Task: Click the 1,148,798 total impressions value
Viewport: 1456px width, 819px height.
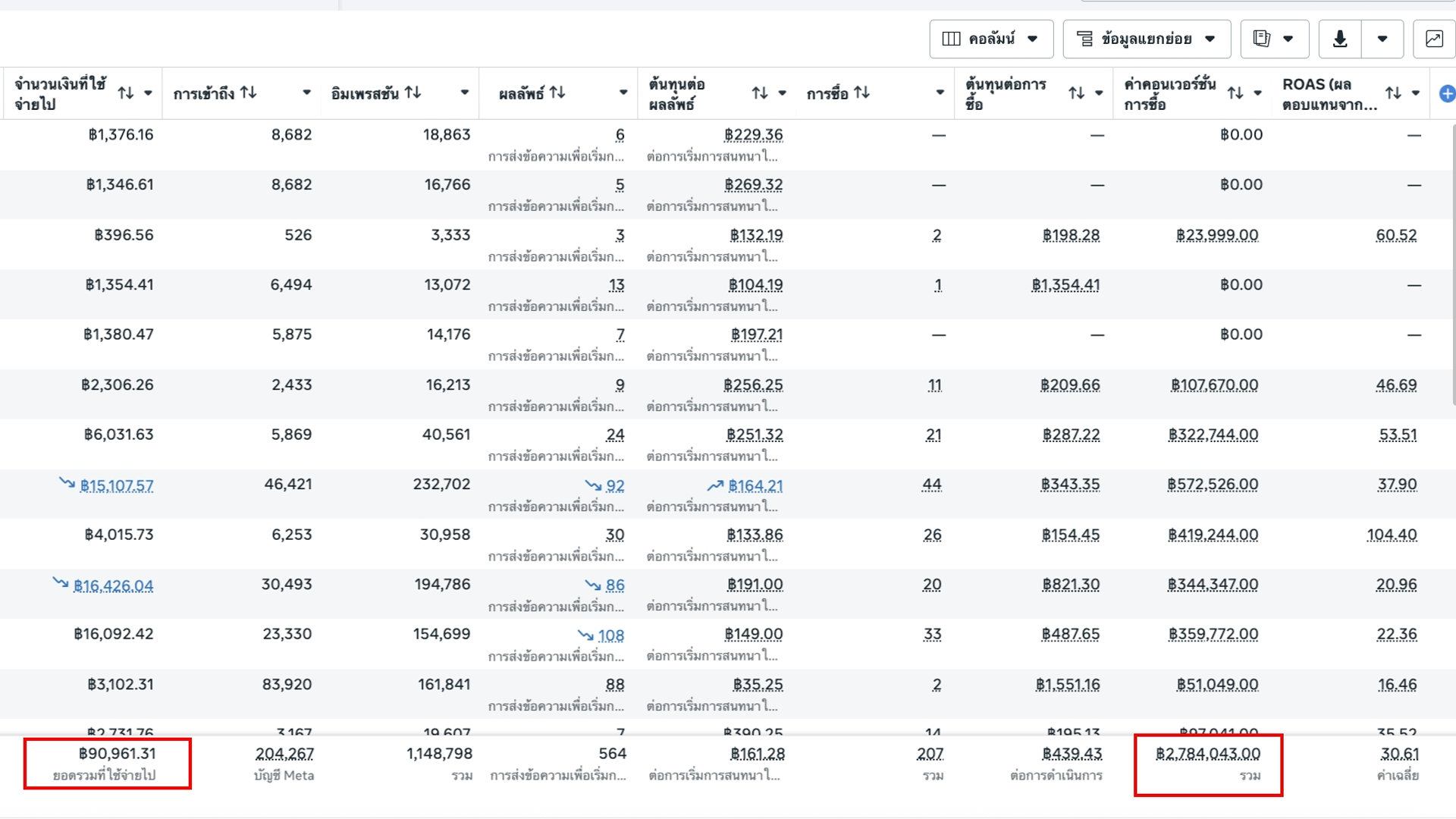Action: tap(439, 754)
